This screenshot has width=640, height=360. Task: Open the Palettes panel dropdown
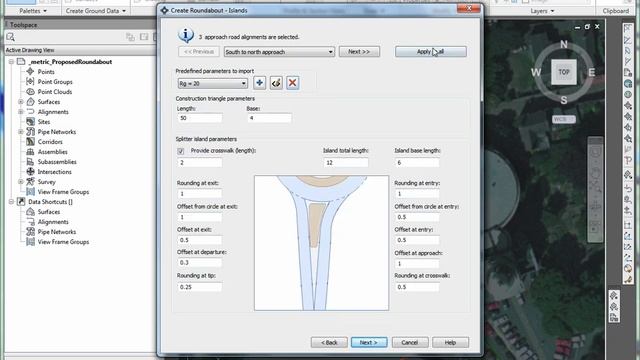(33, 11)
